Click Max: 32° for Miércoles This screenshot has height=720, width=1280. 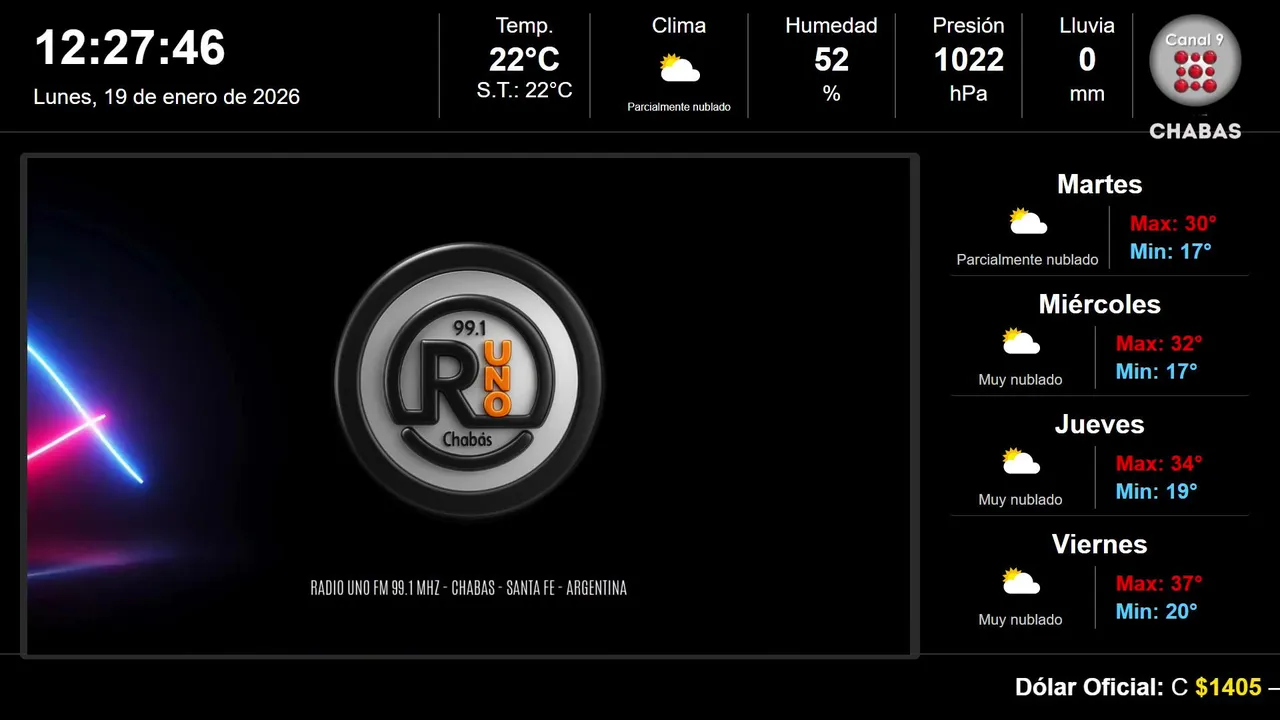[1159, 344]
